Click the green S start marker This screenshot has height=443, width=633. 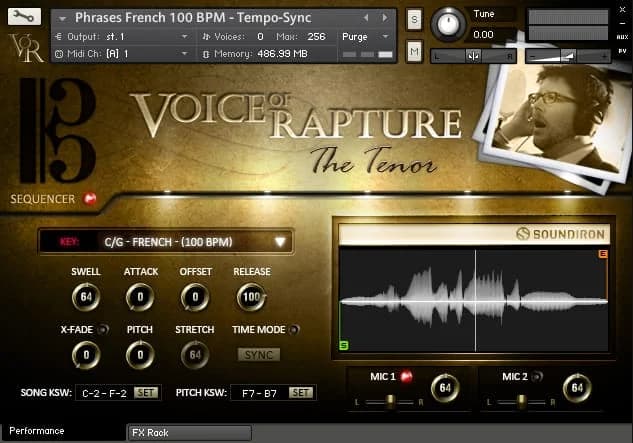(344, 345)
